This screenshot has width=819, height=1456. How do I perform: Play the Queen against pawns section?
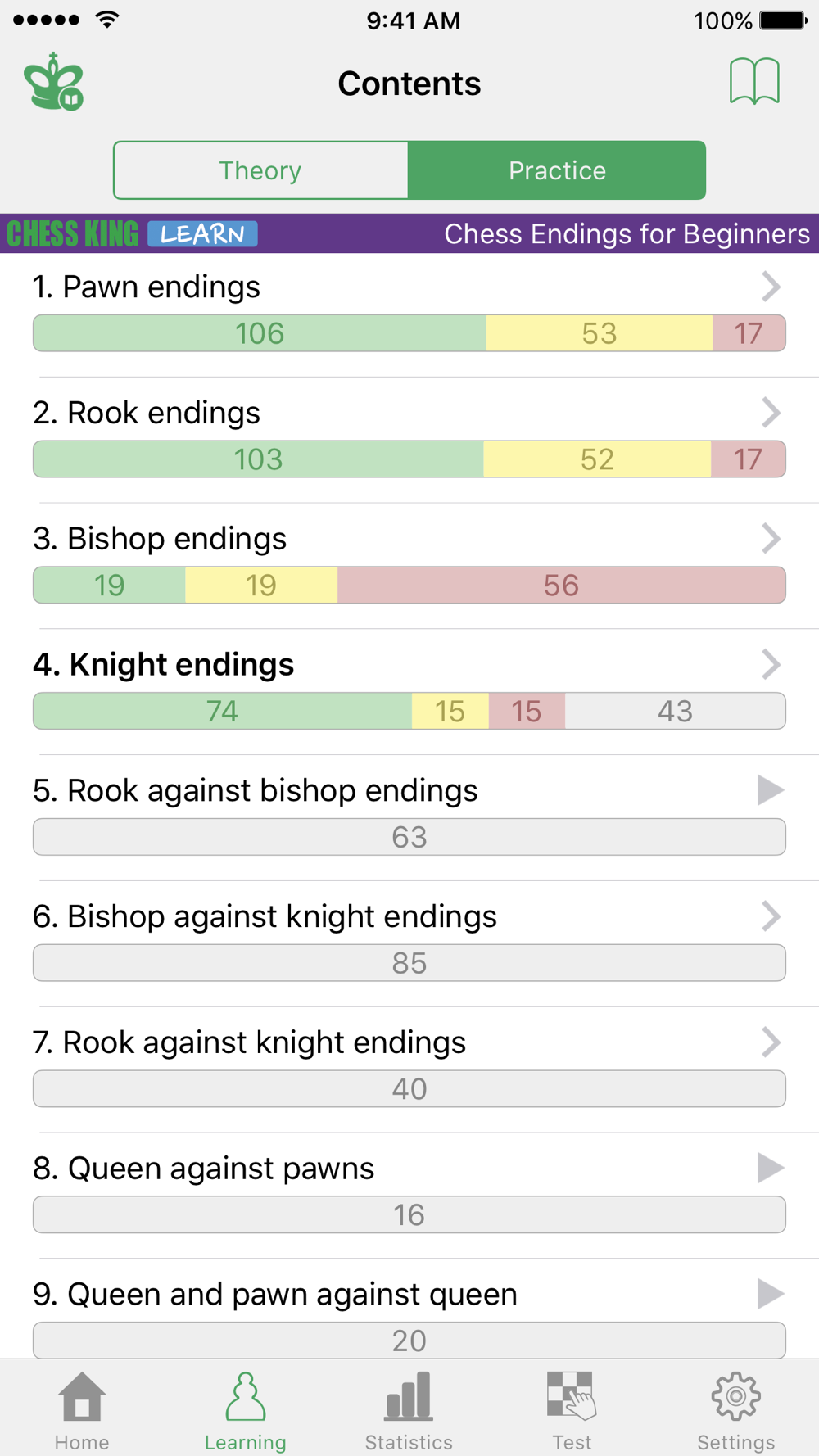(770, 1168)
